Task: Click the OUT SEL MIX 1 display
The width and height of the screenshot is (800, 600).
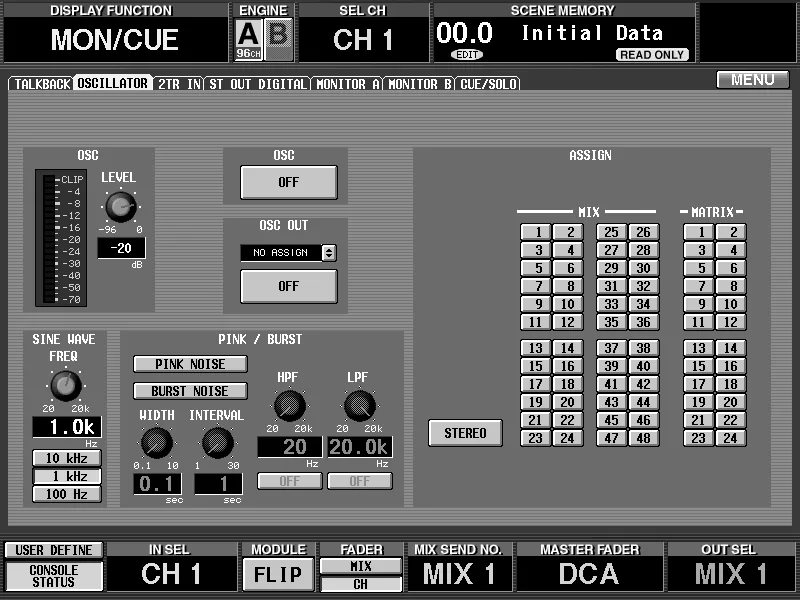Action: coord(731,573)
